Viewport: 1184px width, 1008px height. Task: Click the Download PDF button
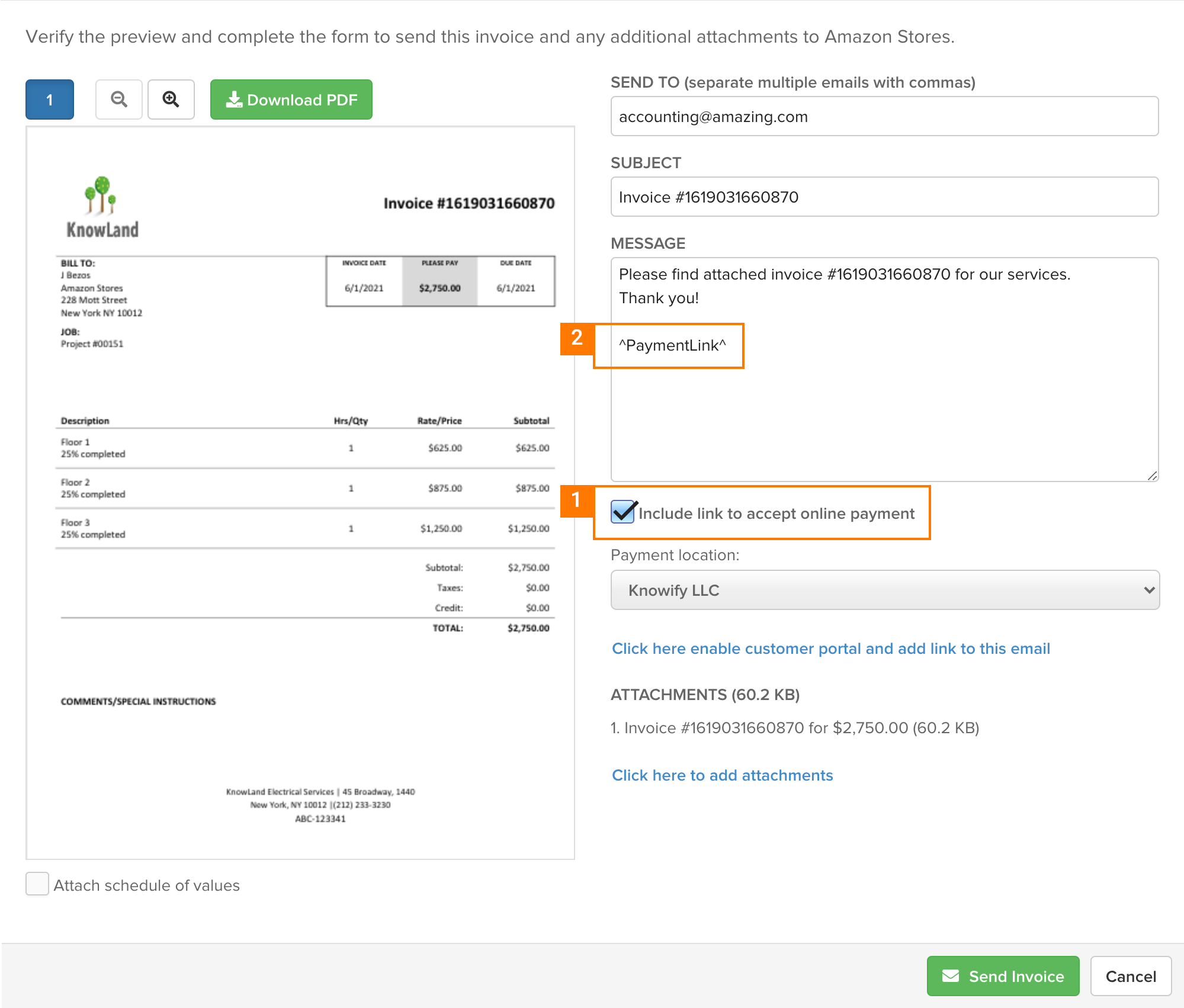coord(291,99)
